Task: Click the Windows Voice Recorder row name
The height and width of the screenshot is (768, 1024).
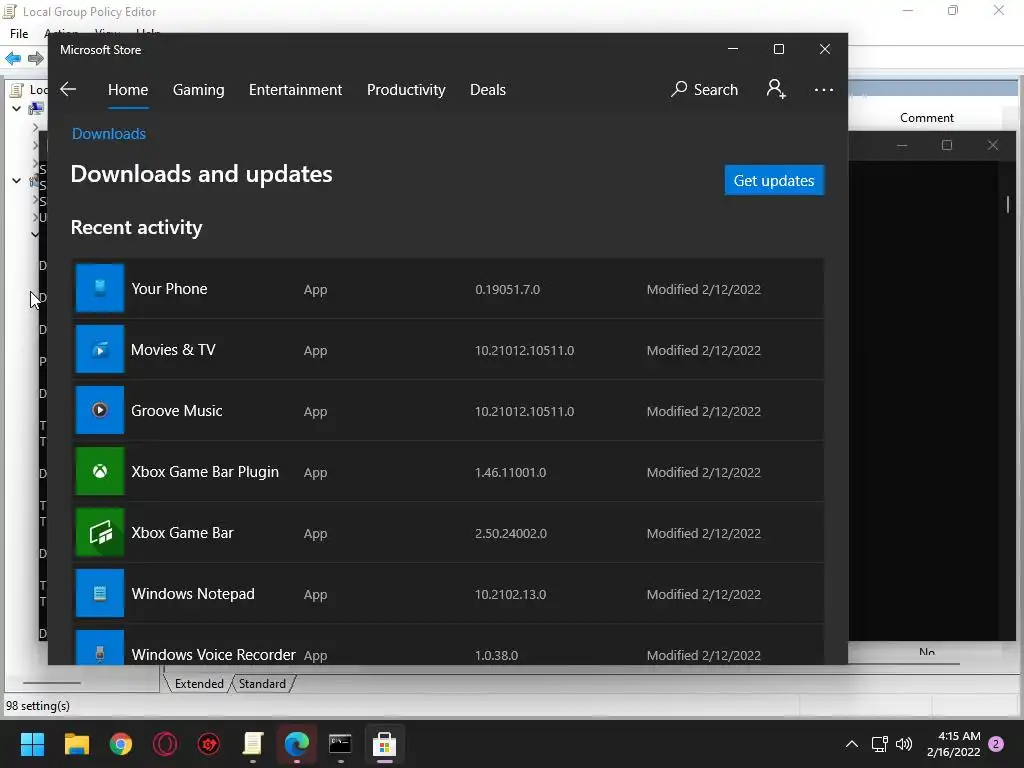Action: point(214,654)
